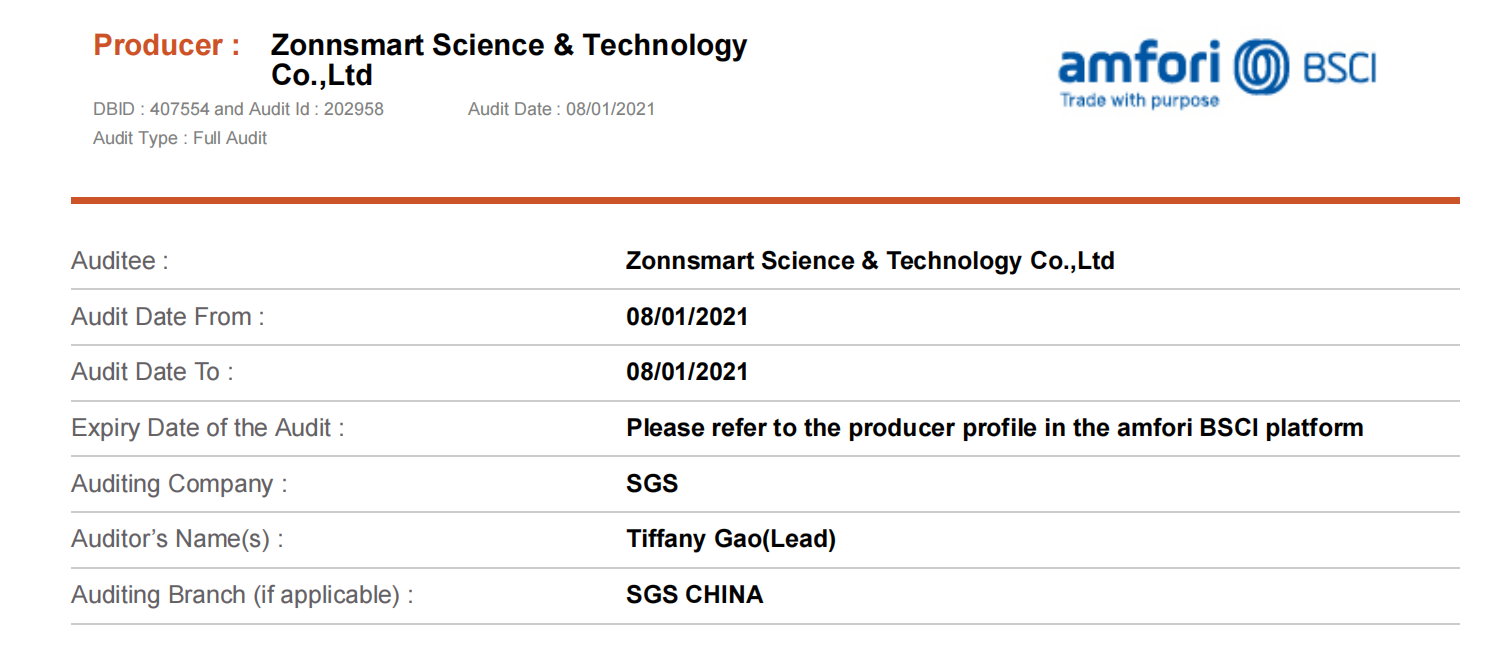This screenshot has width=1511, height=672.
Task: Click the Audit Date From value
Action: [687, 317]
